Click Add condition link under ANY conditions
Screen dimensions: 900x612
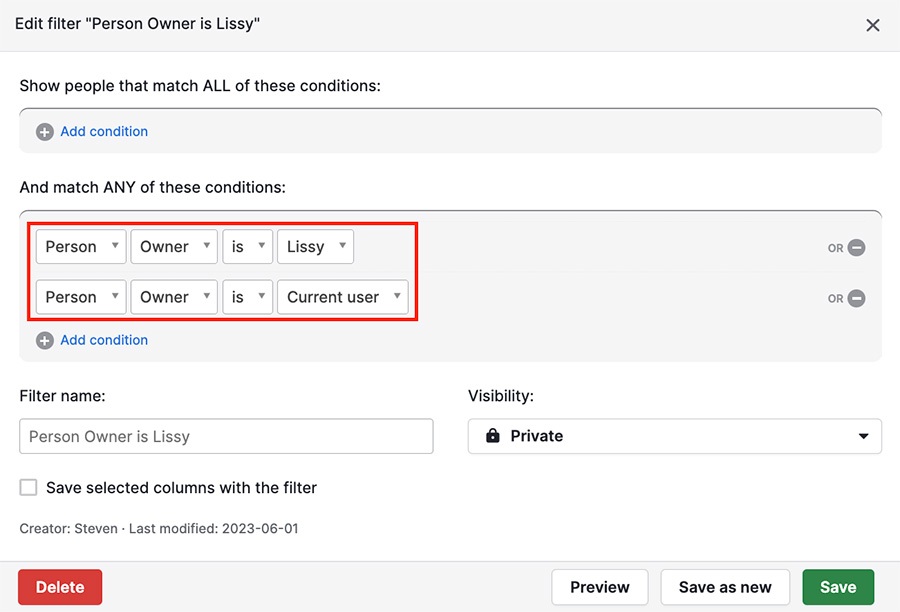(104, 341)
